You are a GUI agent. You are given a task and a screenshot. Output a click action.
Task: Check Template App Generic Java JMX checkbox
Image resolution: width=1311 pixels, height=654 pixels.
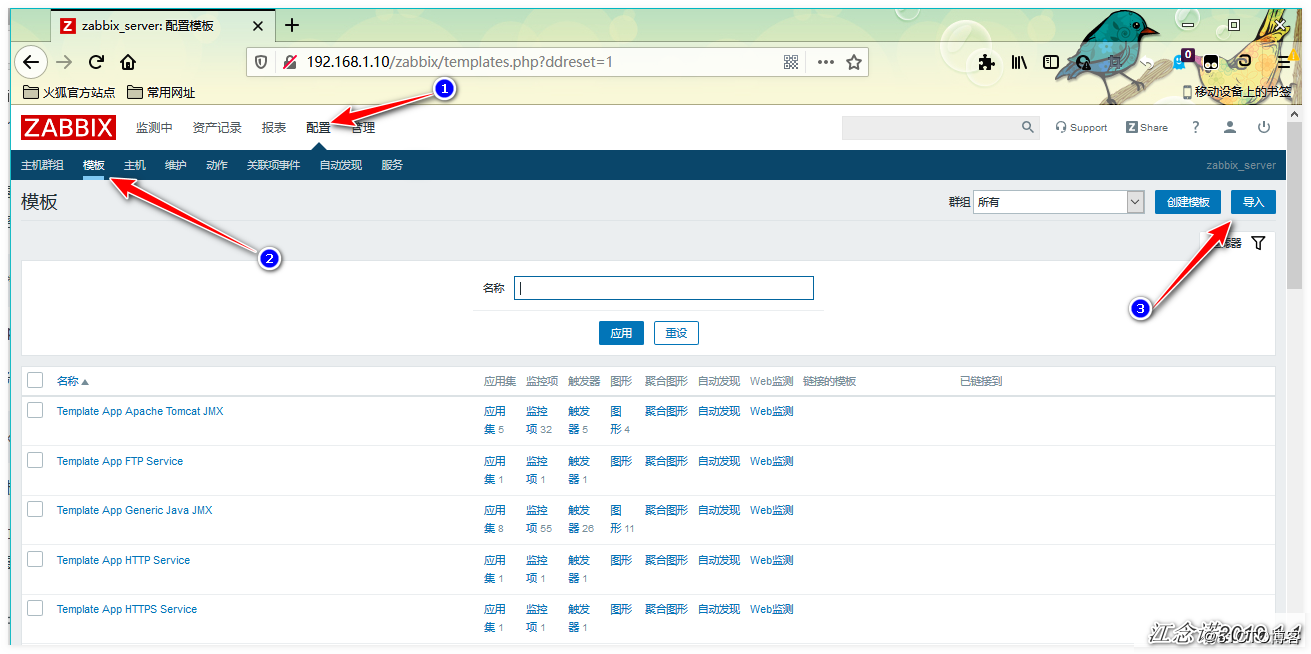(x=35, y=509)
